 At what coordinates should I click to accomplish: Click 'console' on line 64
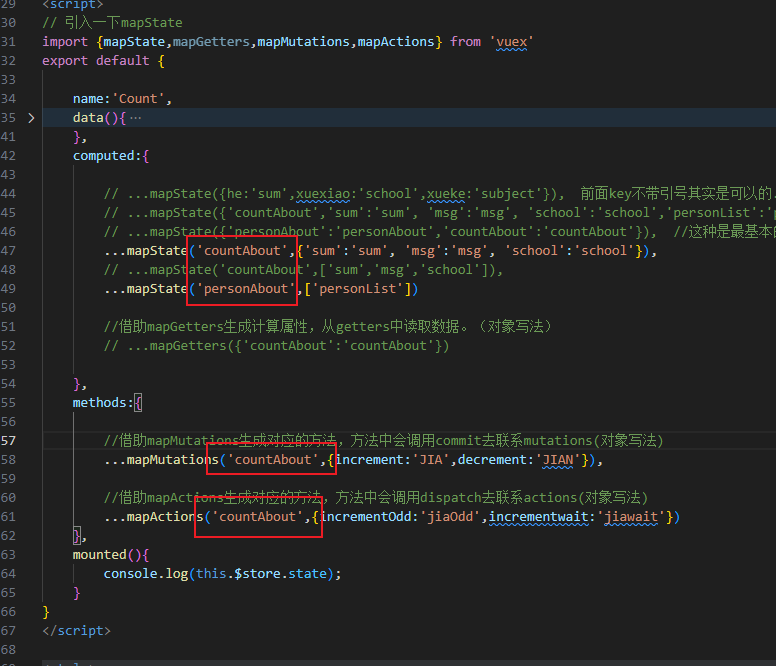(x=131, y=574)
